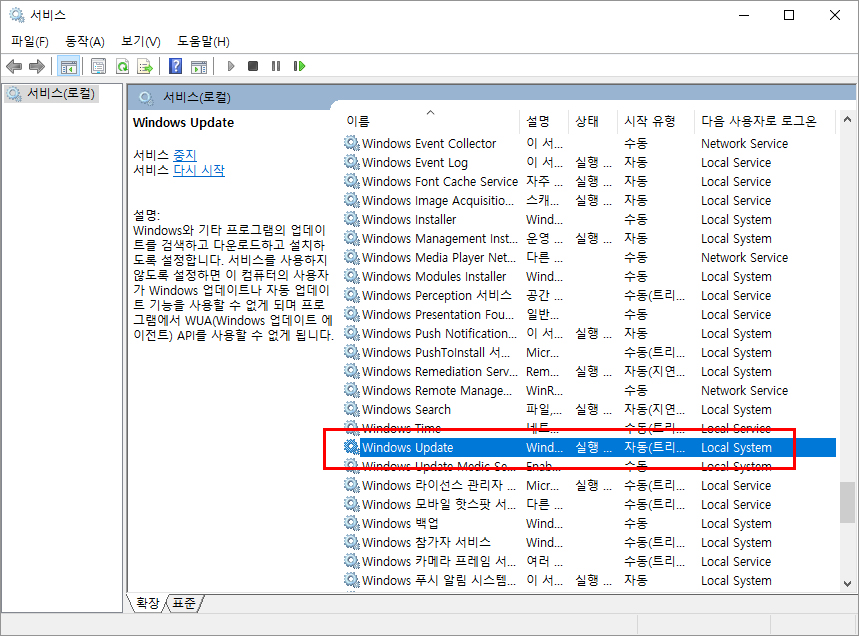Sort by the 설명 column header

(x=544, y=121)
